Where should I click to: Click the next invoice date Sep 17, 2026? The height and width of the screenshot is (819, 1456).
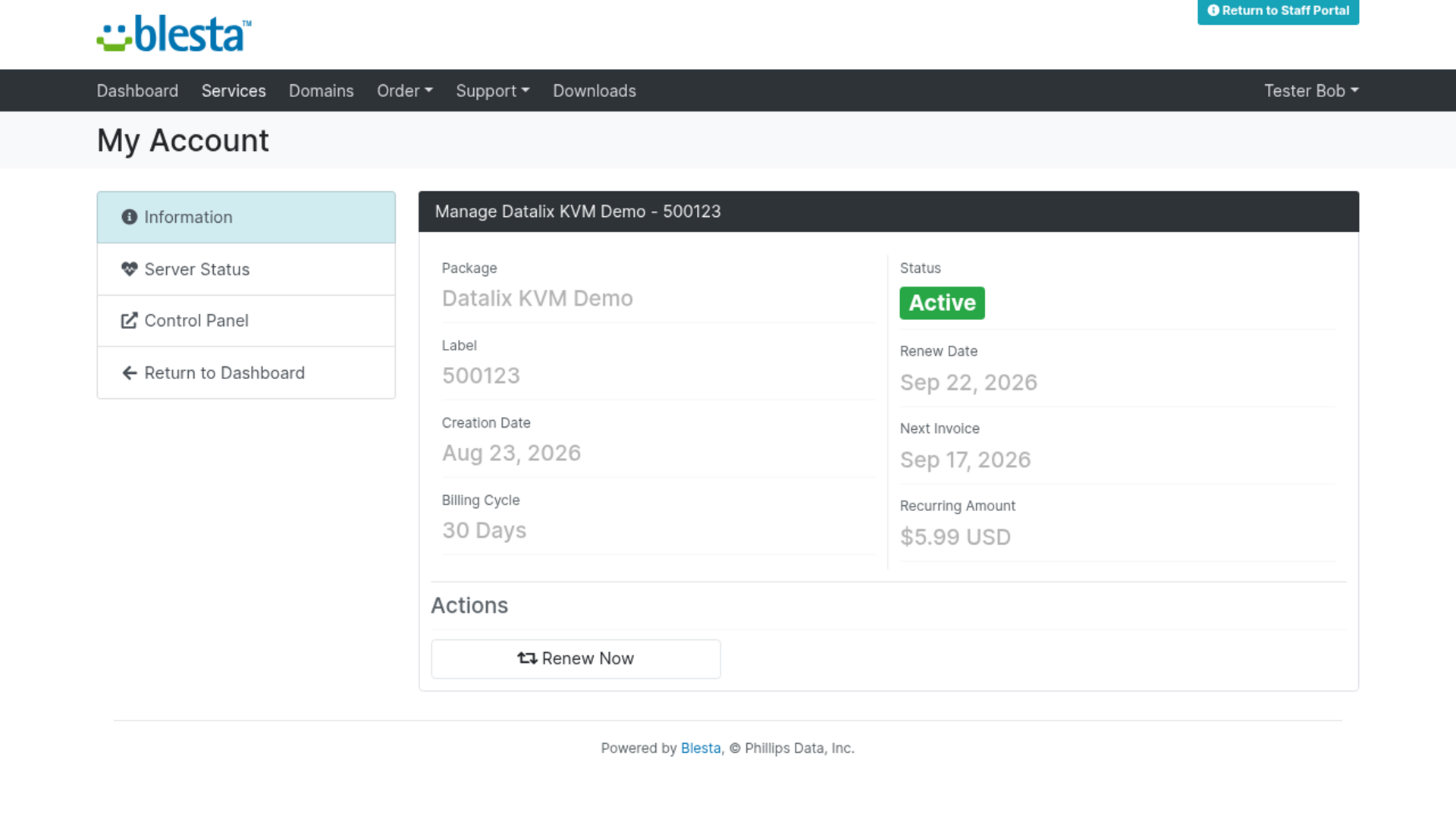(x=965, y=460)
